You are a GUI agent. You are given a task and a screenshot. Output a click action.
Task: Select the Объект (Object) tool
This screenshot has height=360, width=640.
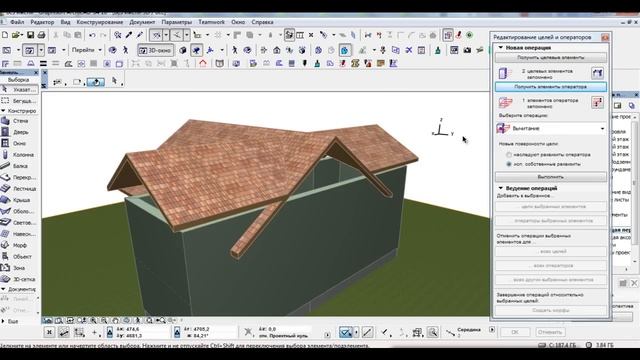[x=19, y=257]
